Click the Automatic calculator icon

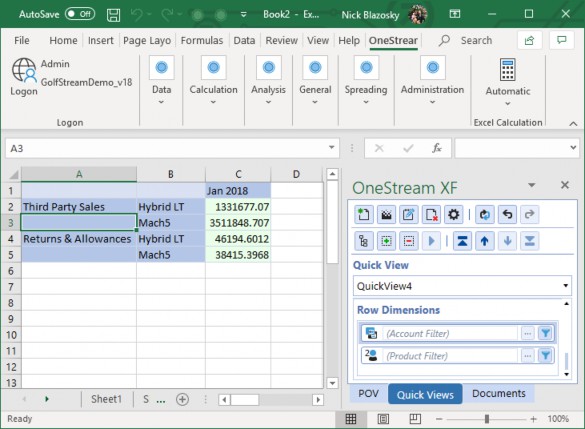508,70
